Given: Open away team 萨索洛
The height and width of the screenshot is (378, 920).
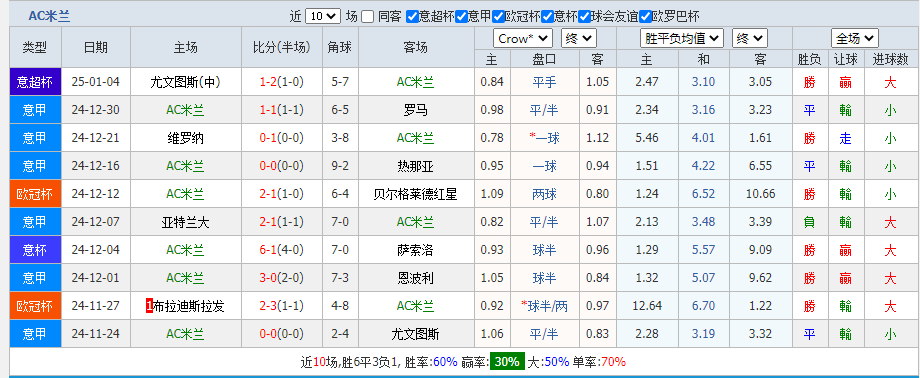Looking at the screenshot, I should pos(415,250).
